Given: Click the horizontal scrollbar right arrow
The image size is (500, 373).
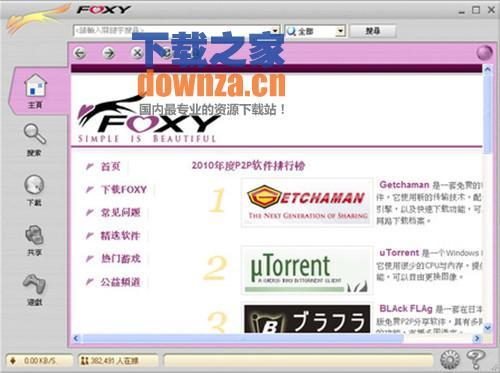Looking at the screenshot, I should [477, 339].
